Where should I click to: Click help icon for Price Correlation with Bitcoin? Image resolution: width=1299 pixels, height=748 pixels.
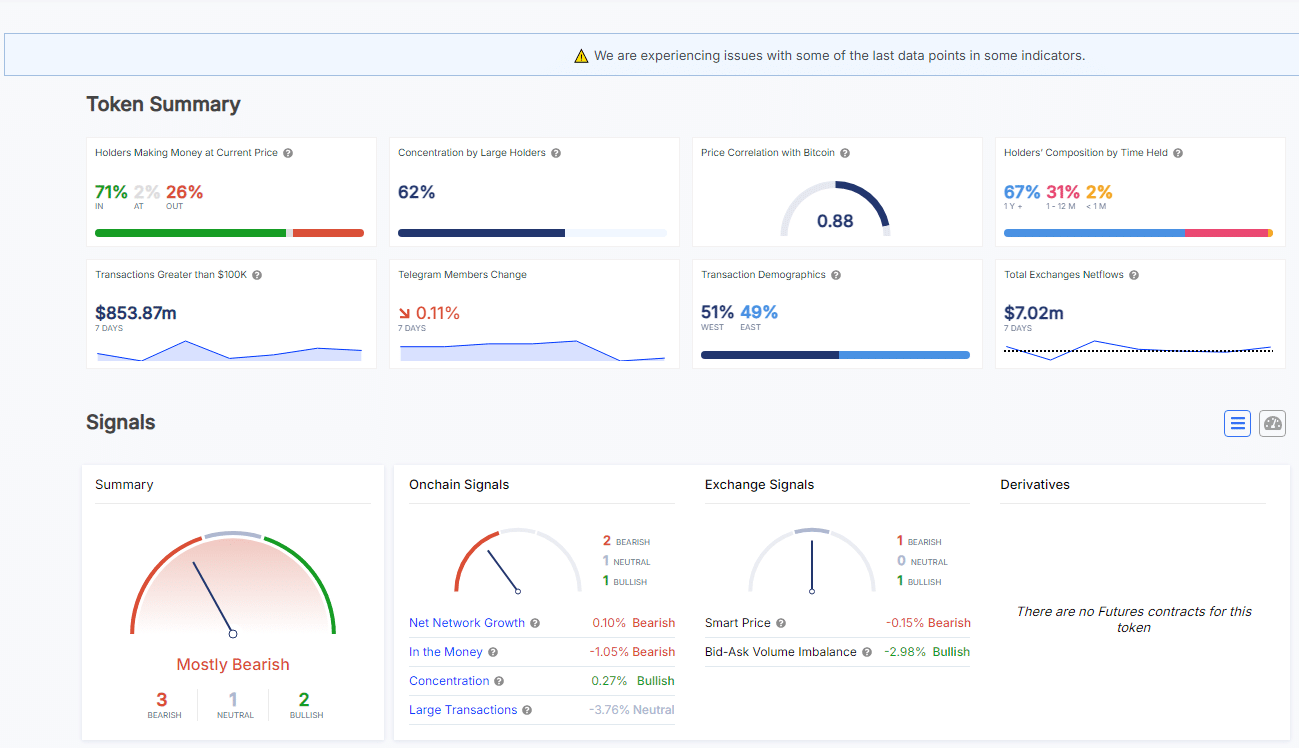tap(845, 153)
